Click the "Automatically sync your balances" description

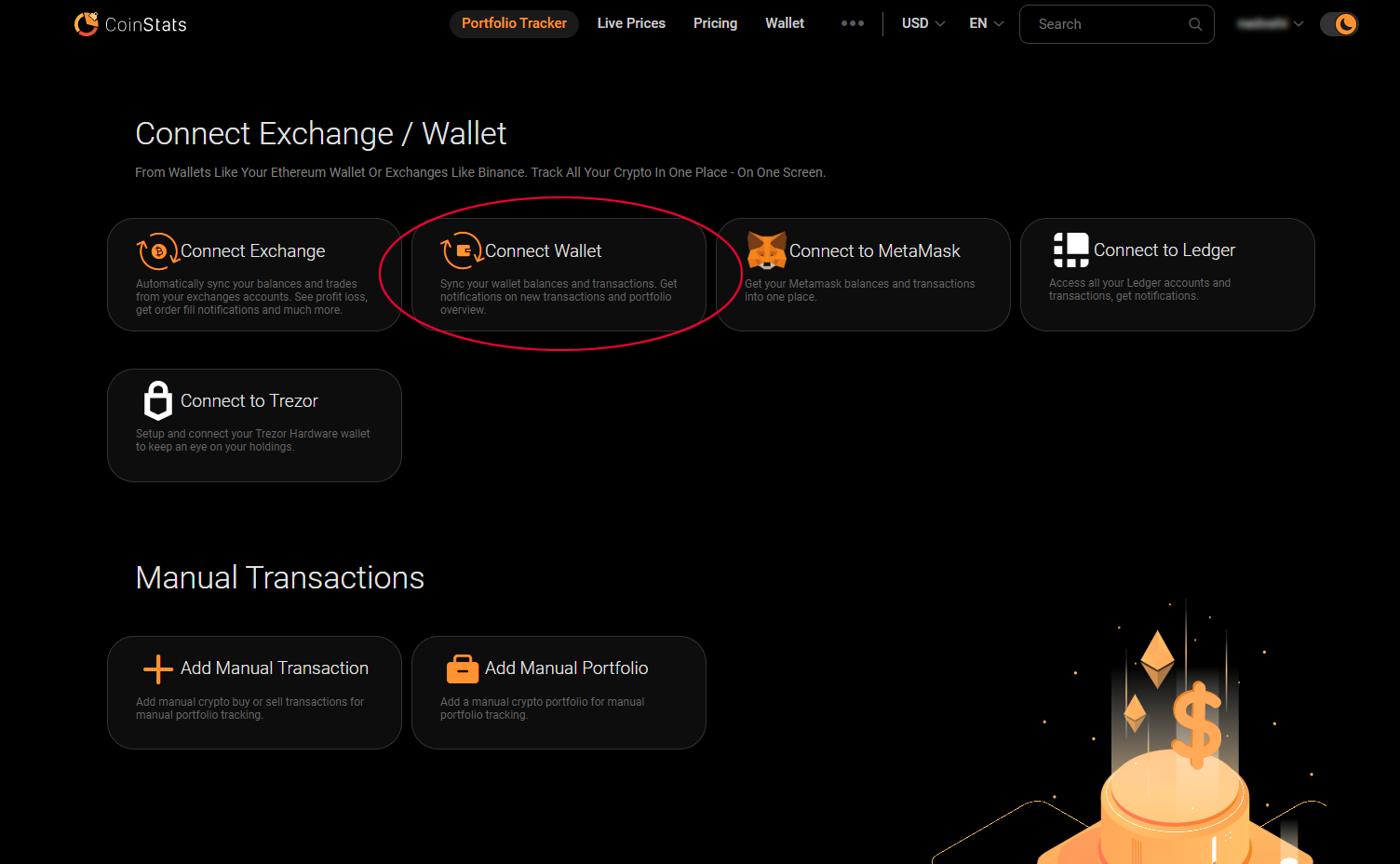(251, 297)
